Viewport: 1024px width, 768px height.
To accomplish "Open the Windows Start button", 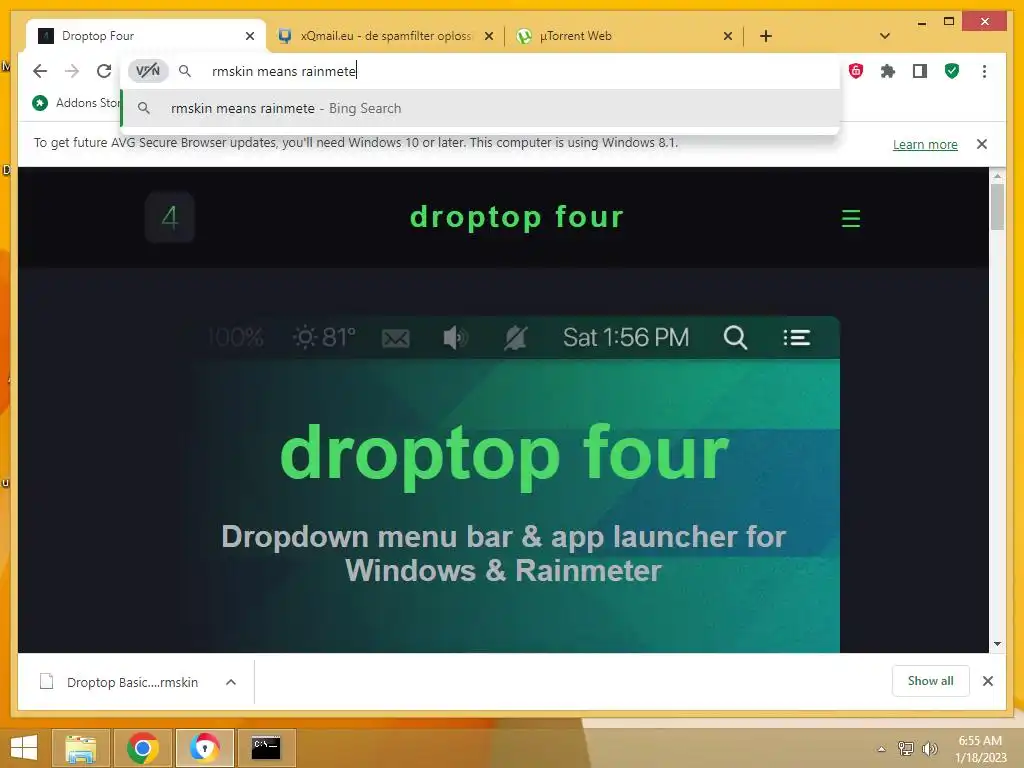I will (x=24, y=748).
